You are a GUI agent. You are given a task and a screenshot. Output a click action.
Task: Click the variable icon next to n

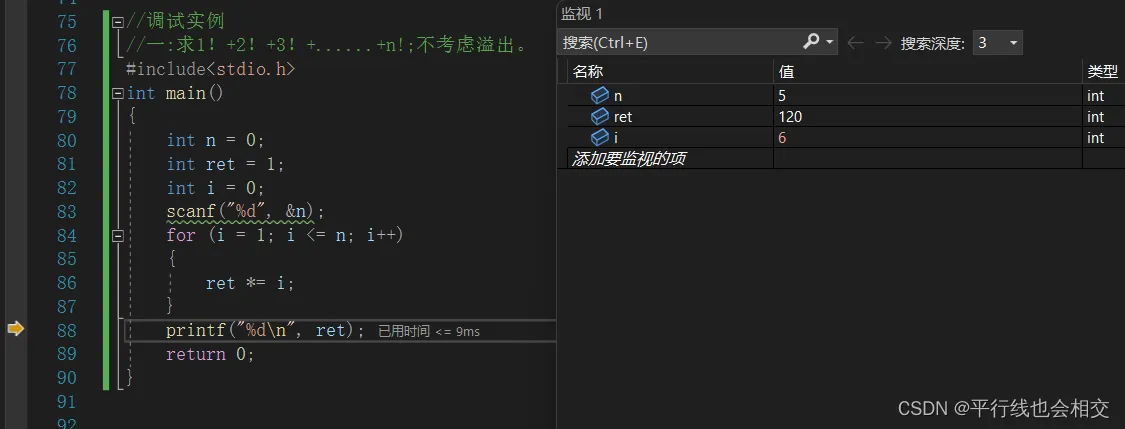click(x=600, y=96)
